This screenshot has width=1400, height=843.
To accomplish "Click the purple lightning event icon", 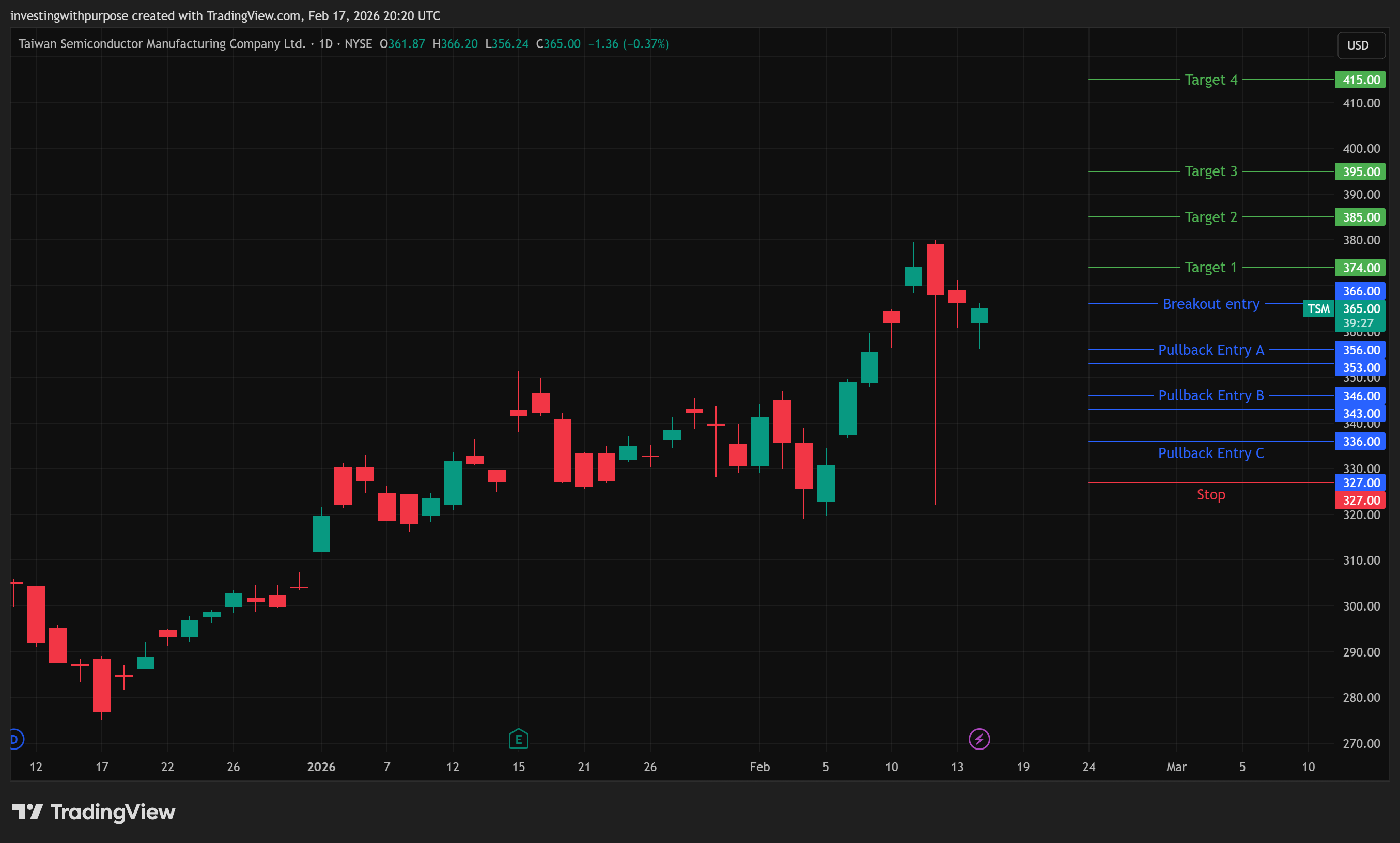I will coord(978,739).
